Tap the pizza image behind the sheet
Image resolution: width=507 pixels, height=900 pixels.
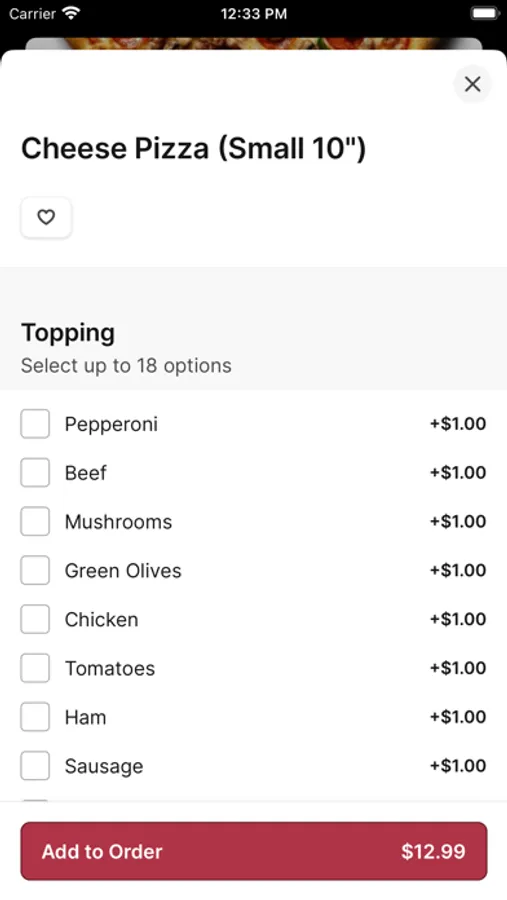254,44
